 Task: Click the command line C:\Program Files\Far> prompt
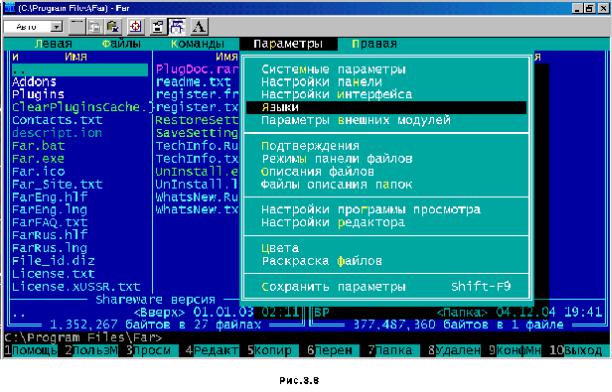point(83,338)
